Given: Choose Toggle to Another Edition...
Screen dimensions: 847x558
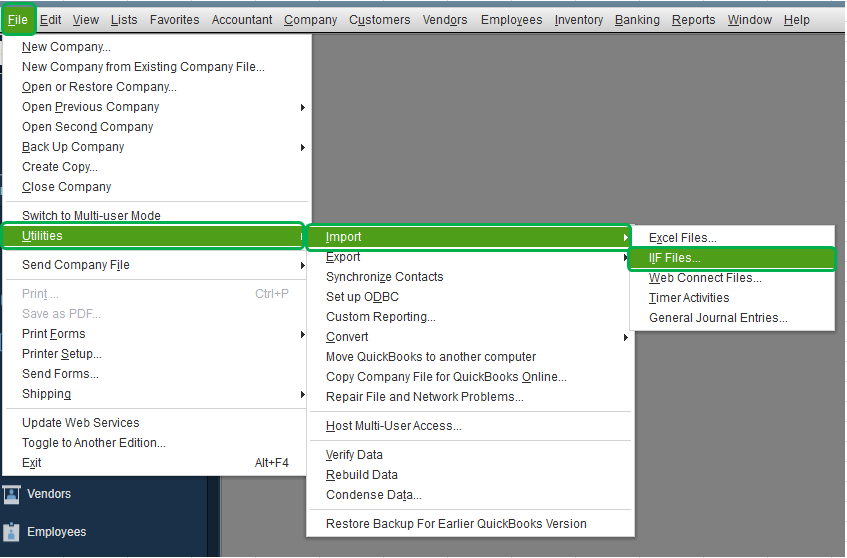Looking at the screenshot, I should 156,443.
